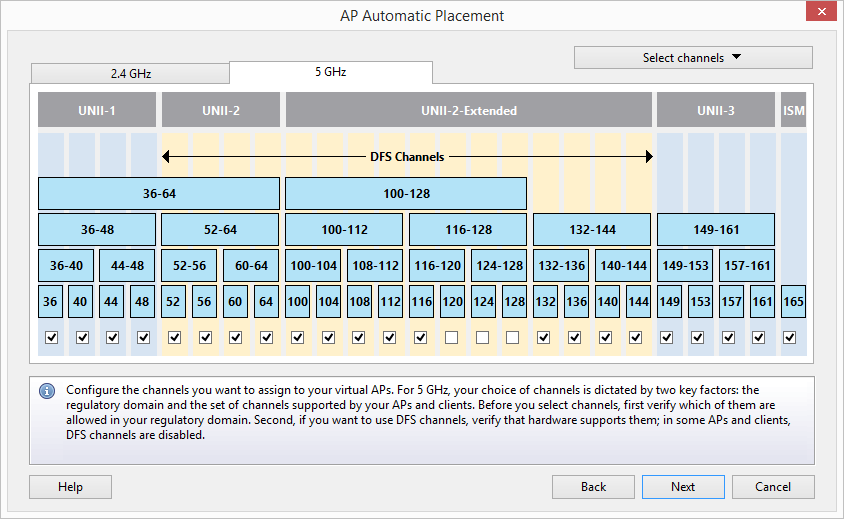Image resolution: width=844 pixels, height=519 pixels.
Task: Click the 40 MHz block 52-56
Action: 189,265
